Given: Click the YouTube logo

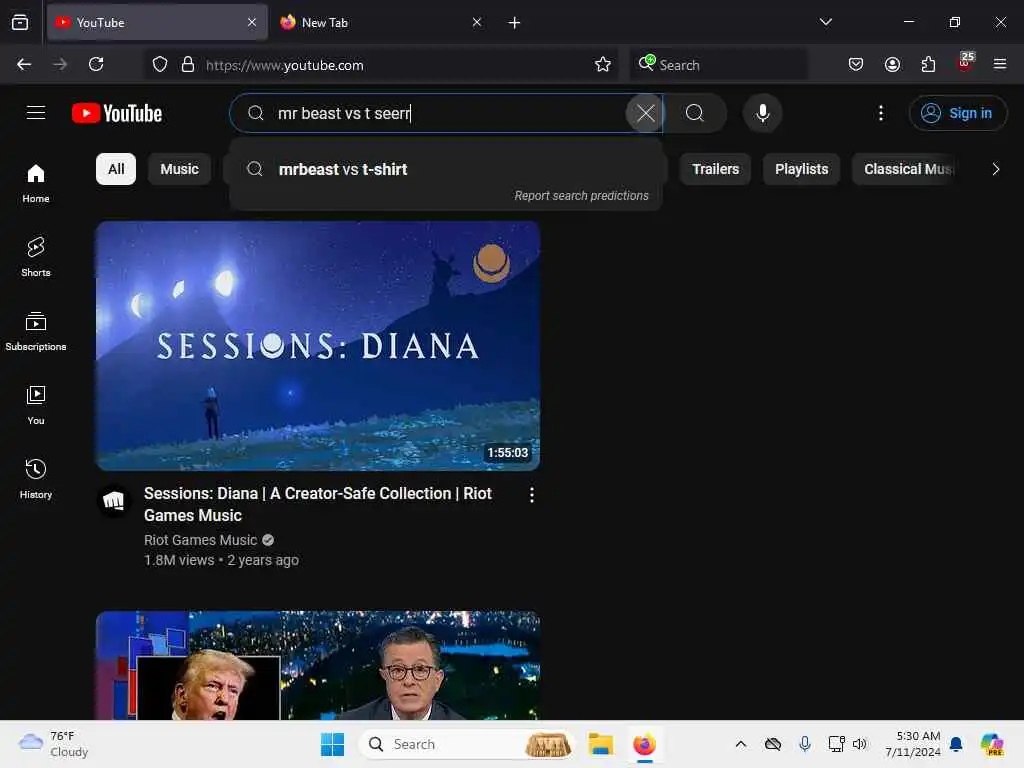Looking at the screenshot, I should (x=117, y=113).
